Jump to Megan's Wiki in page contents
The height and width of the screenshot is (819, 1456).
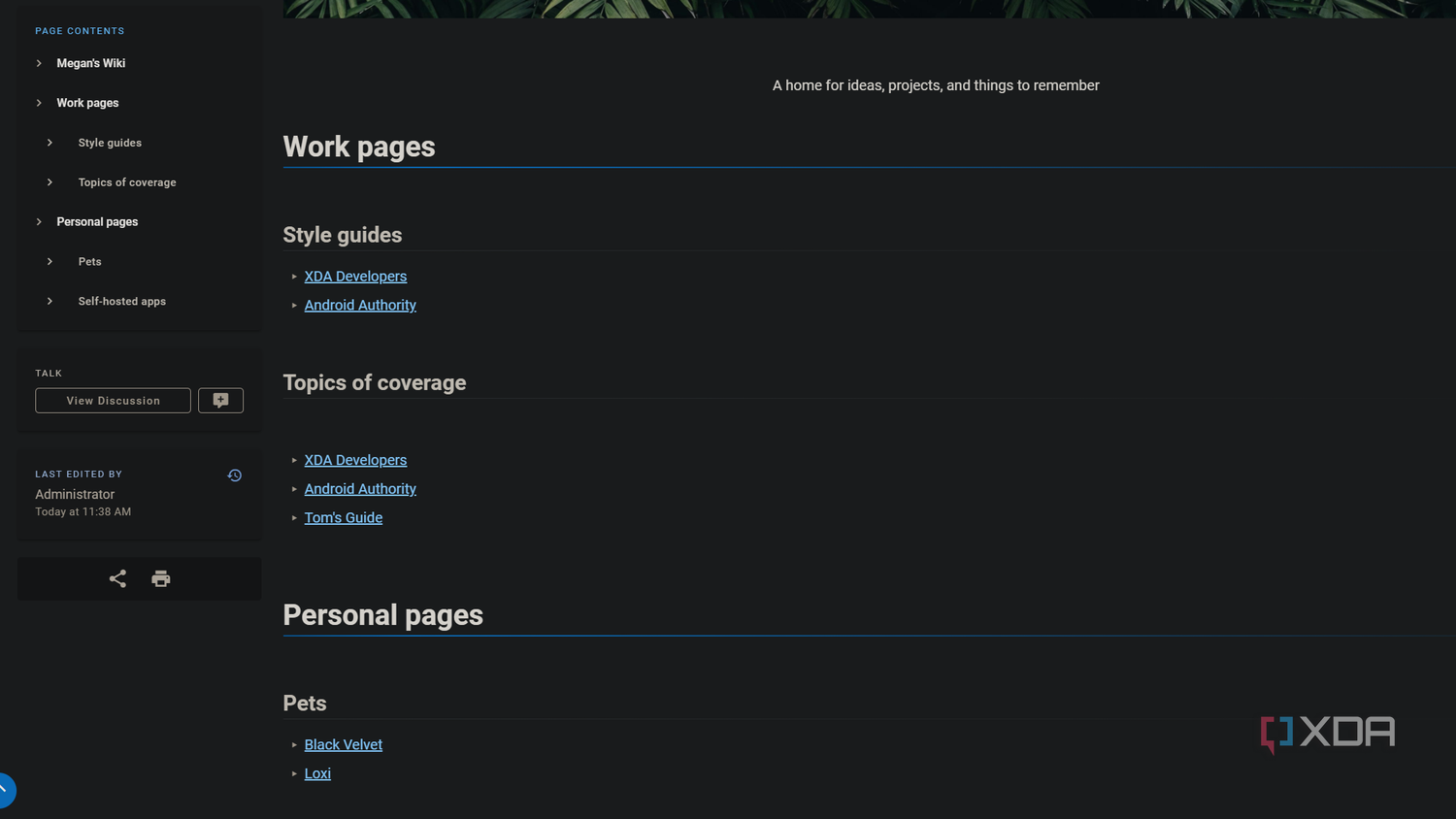91,63
